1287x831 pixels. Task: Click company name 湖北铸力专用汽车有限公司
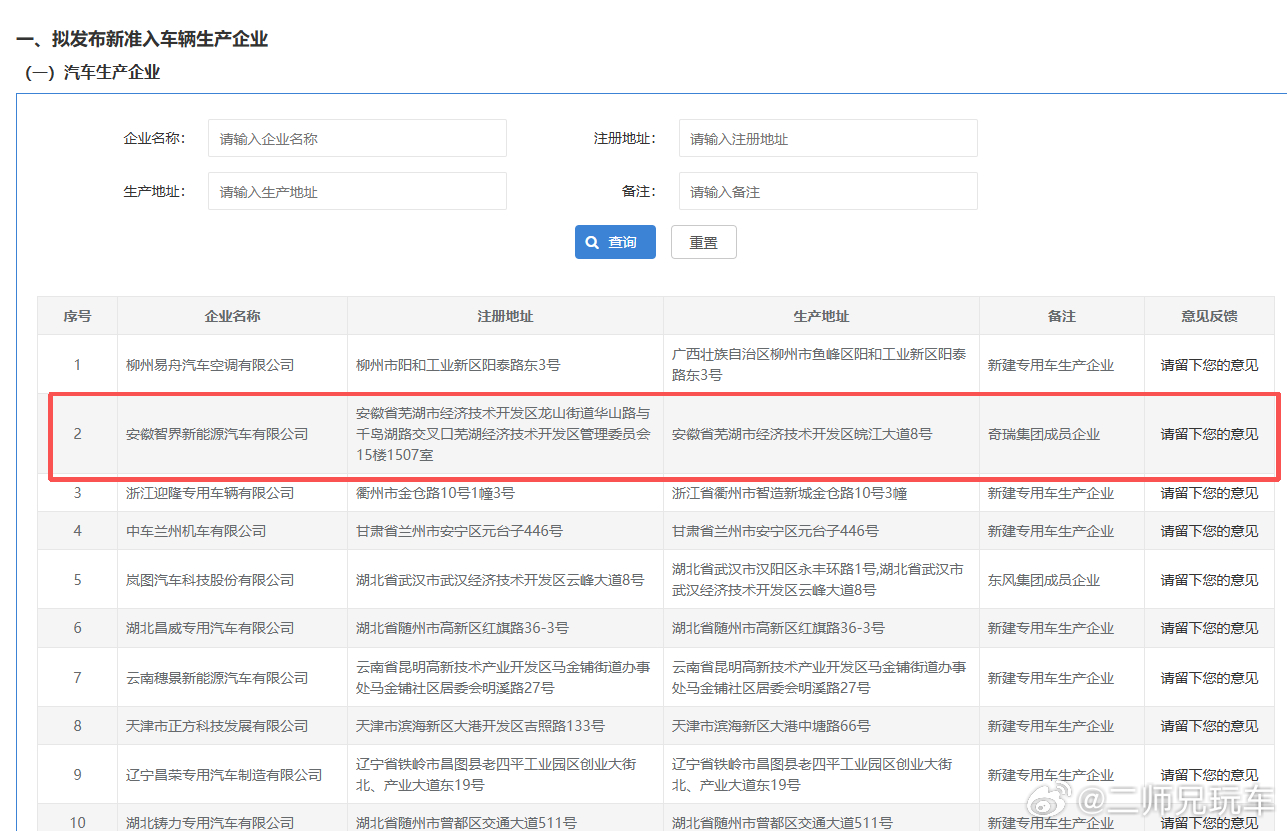click(x=210, y=823)
